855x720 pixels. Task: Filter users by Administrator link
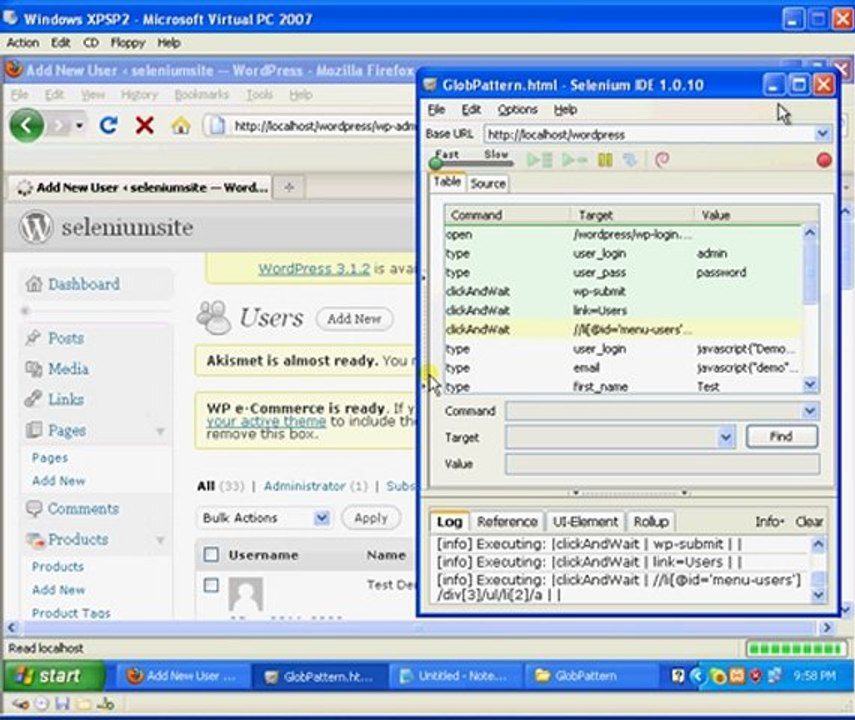(304, 486)
